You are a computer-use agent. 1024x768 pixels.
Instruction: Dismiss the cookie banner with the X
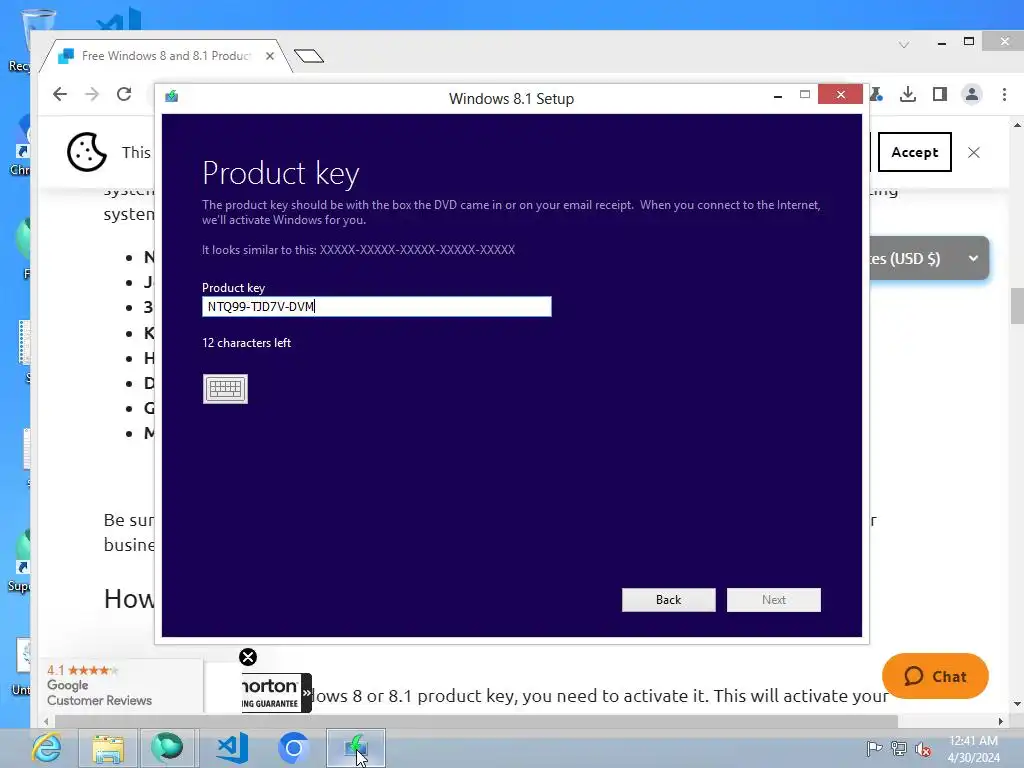[974, 152]
